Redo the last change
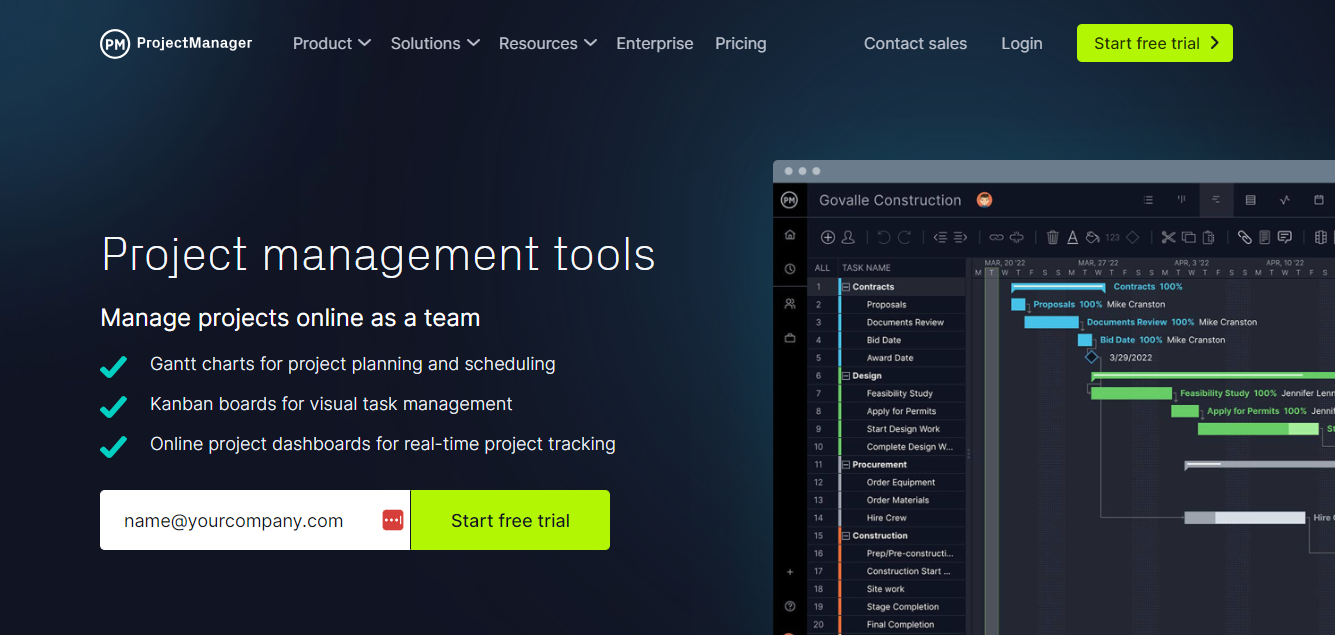This screenshot has width=1335, height=635. [904, 237]
